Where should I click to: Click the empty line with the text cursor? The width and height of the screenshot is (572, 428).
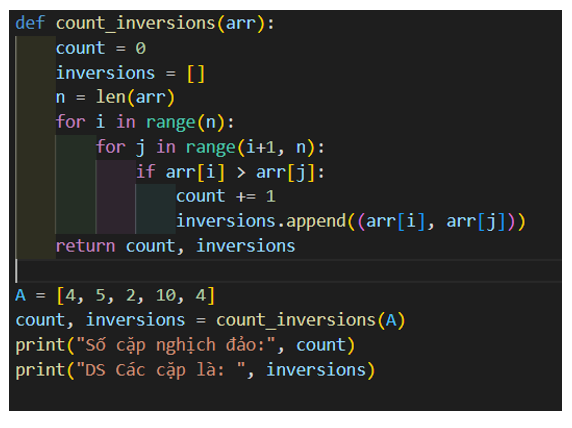point(288,271)
